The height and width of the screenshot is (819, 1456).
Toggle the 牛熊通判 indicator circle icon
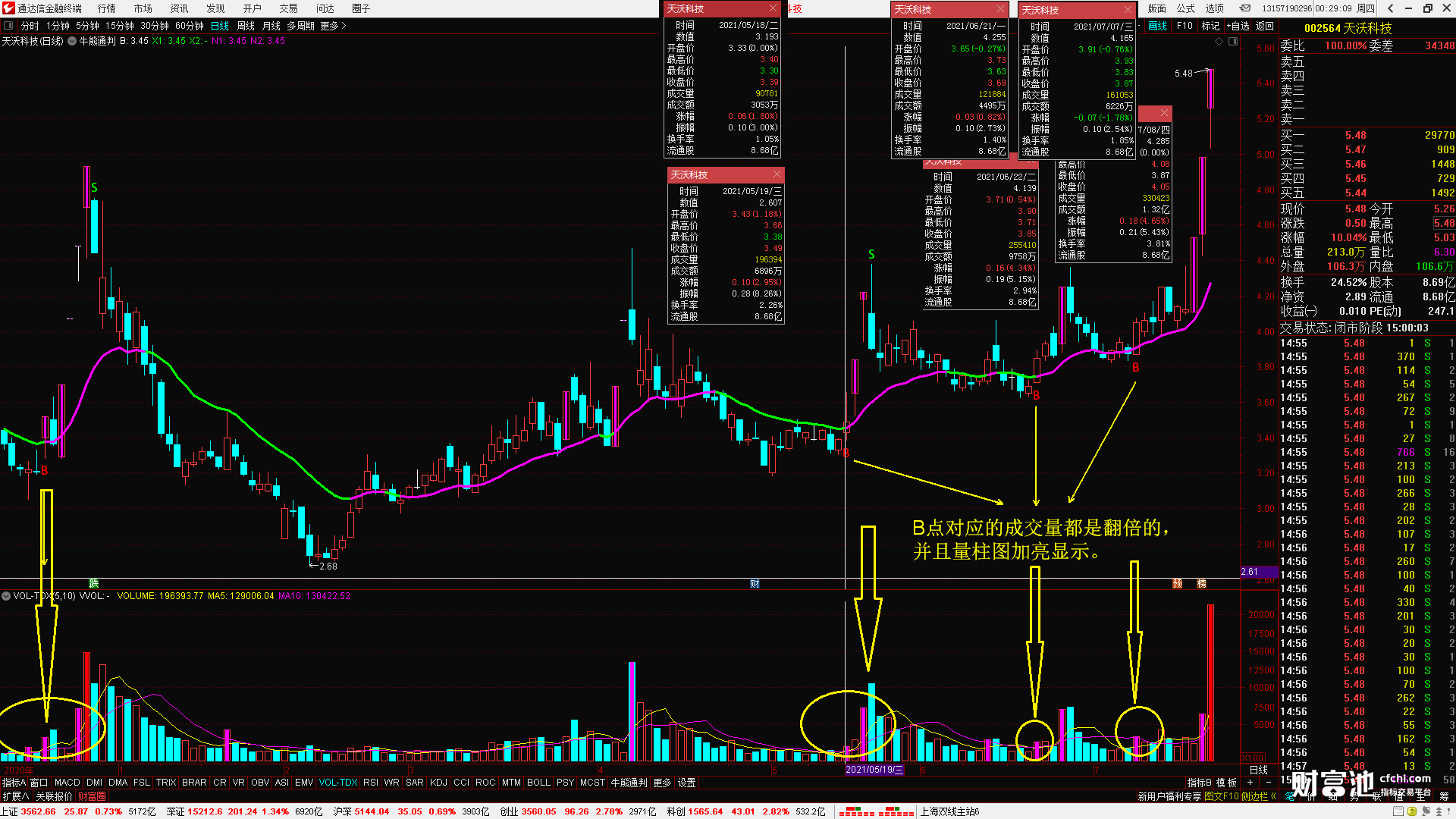(72, 41)
